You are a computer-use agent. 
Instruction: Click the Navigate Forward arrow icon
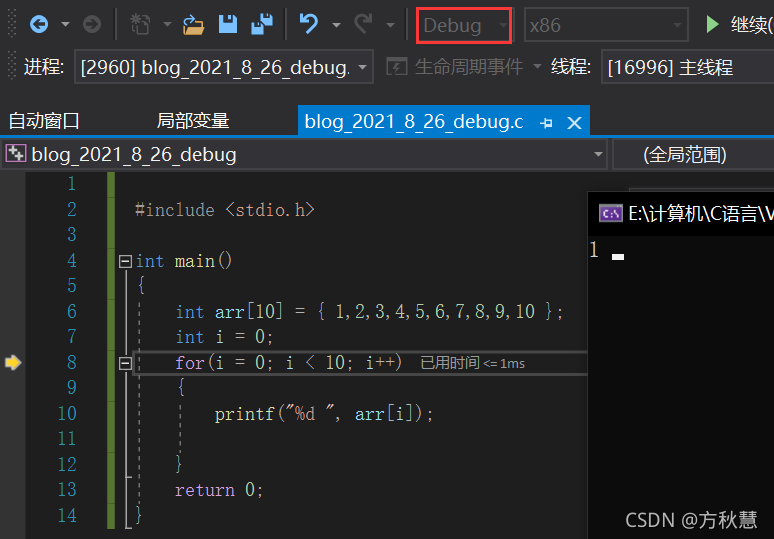[92, 24]
